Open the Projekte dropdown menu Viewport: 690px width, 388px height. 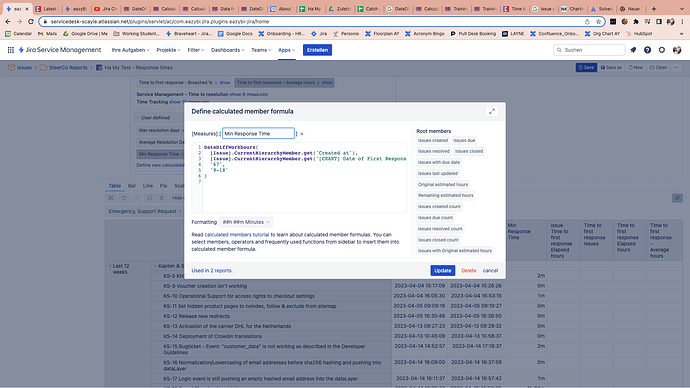click(x=168, y=50)
